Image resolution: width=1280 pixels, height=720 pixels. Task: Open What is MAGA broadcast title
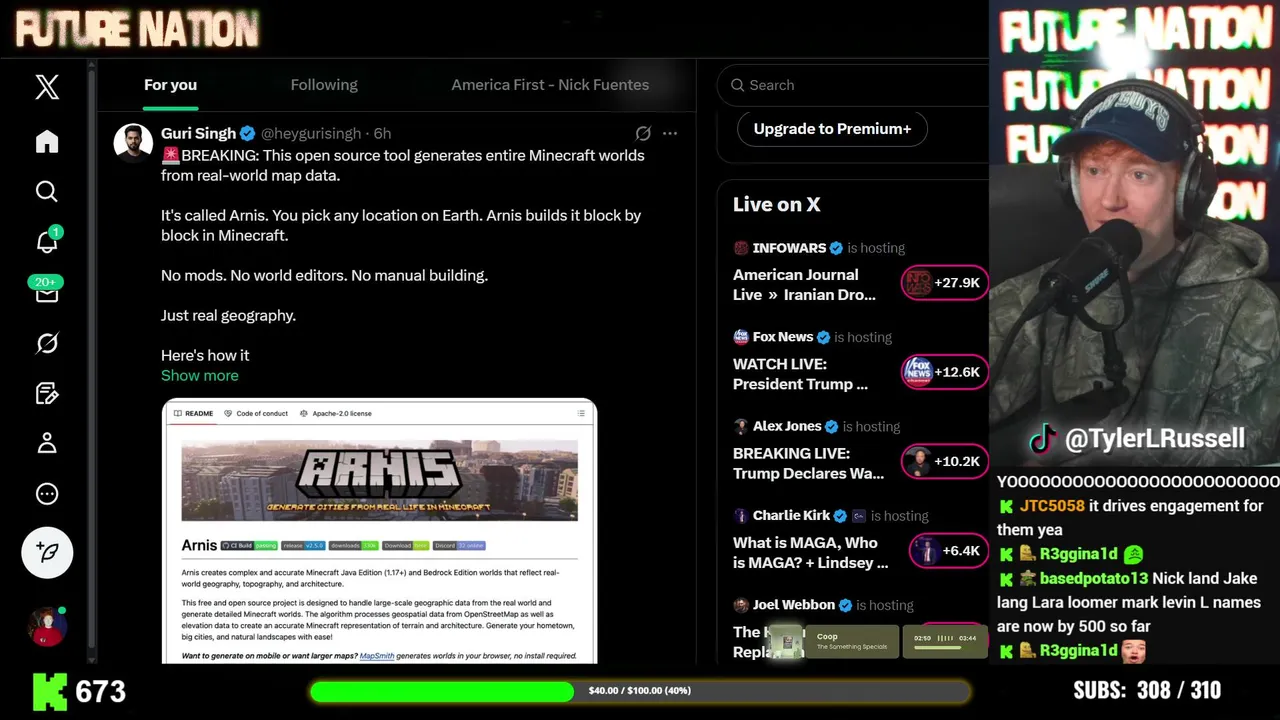(x=810, y=553)
